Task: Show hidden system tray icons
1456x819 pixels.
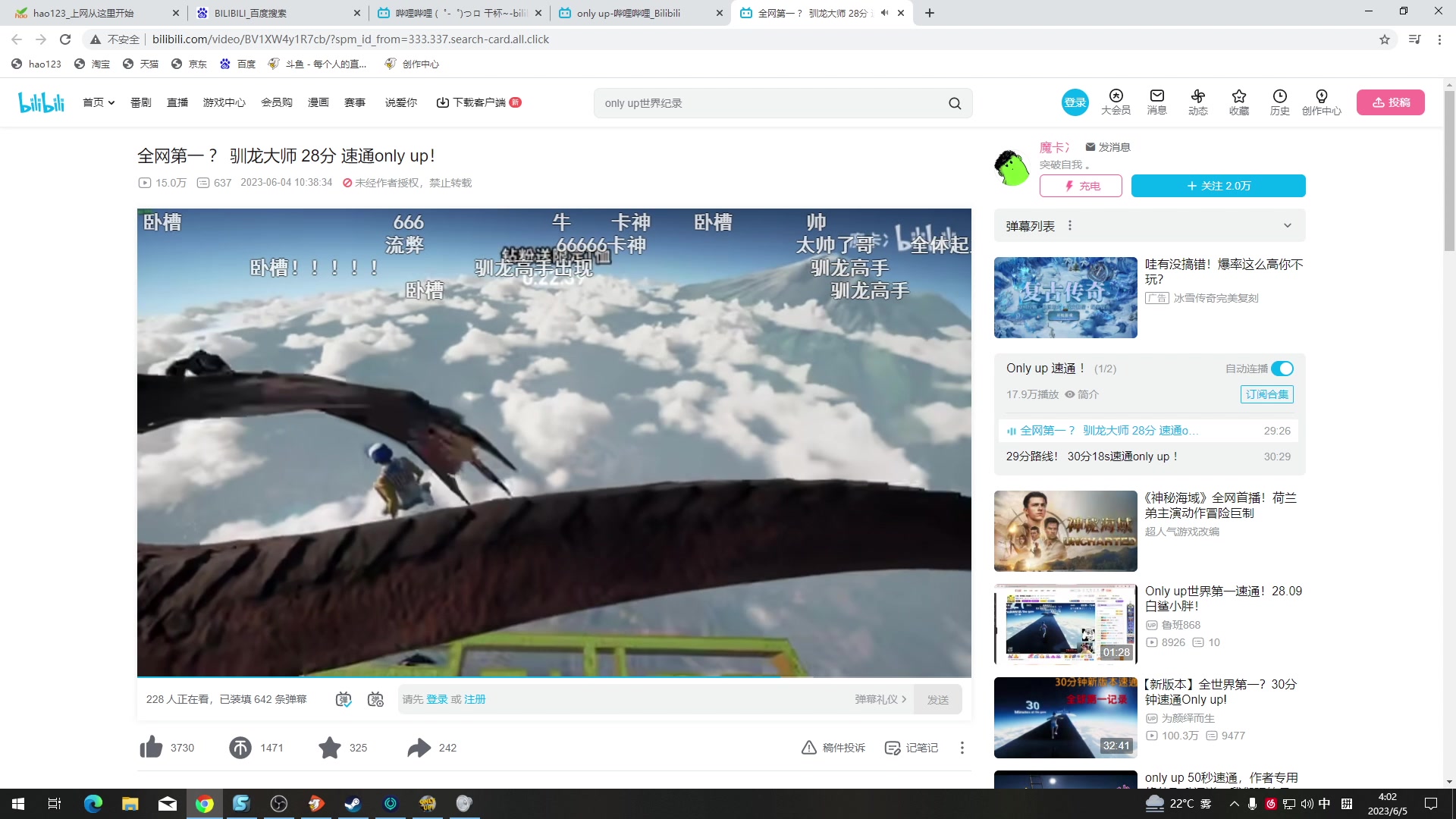Action: [1234, 804]
